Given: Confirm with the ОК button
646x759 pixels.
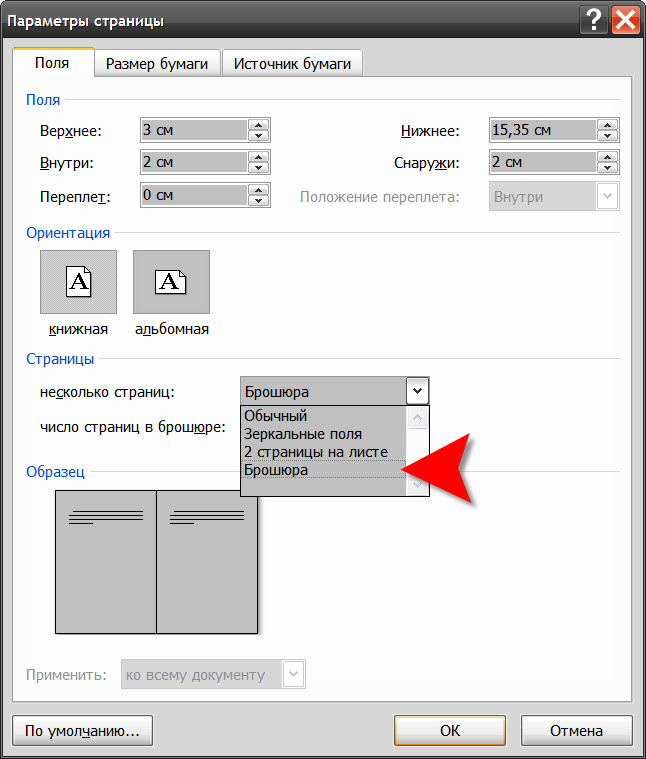Looking at the screenshot, I should click(x=450, y=730).
